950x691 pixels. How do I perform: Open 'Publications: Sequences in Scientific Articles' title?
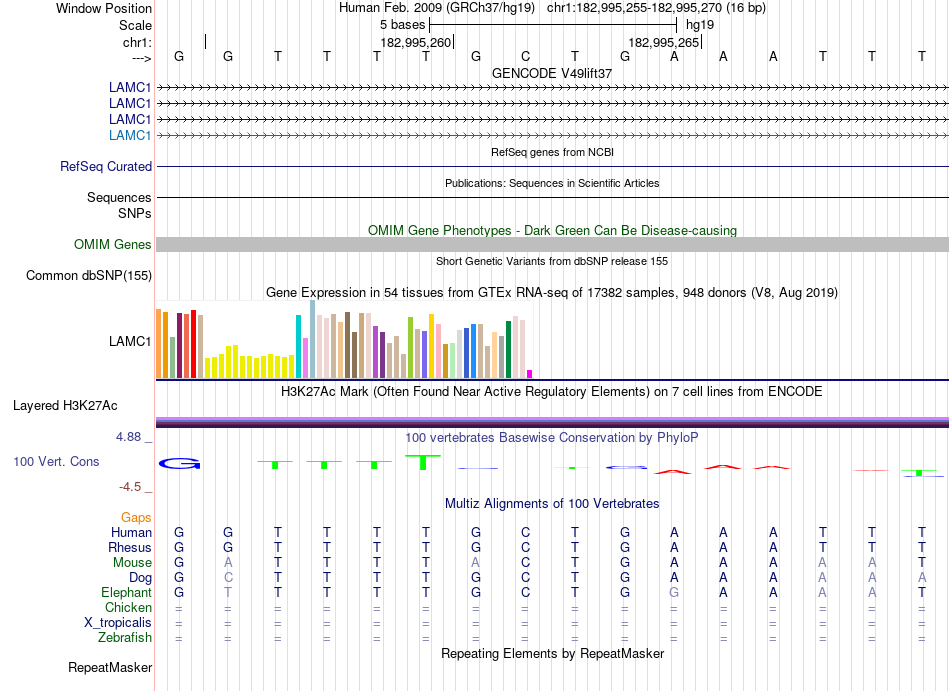[552, 183]
